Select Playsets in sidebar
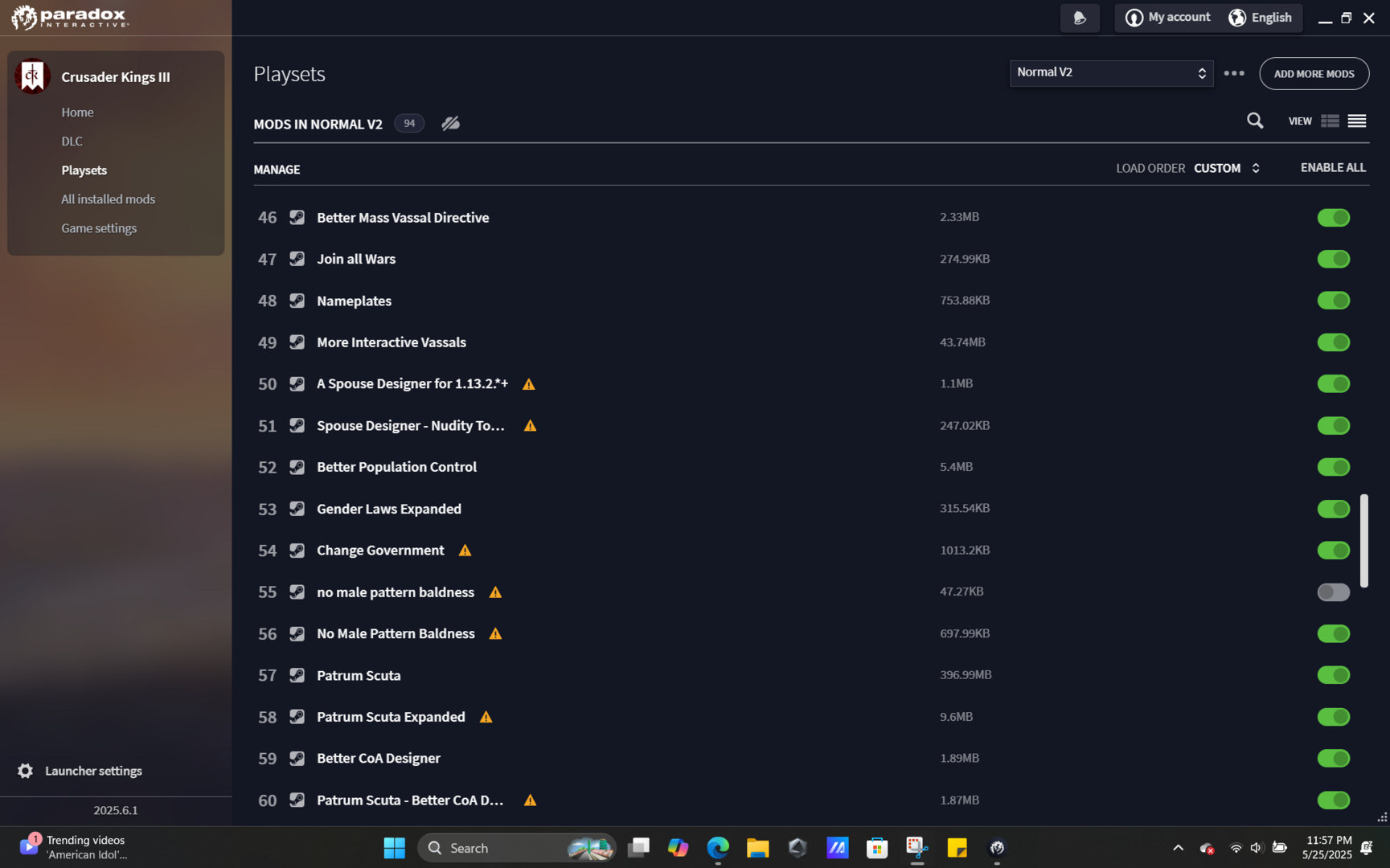This screenshot has width=1390, height=868. coord(84,170)
